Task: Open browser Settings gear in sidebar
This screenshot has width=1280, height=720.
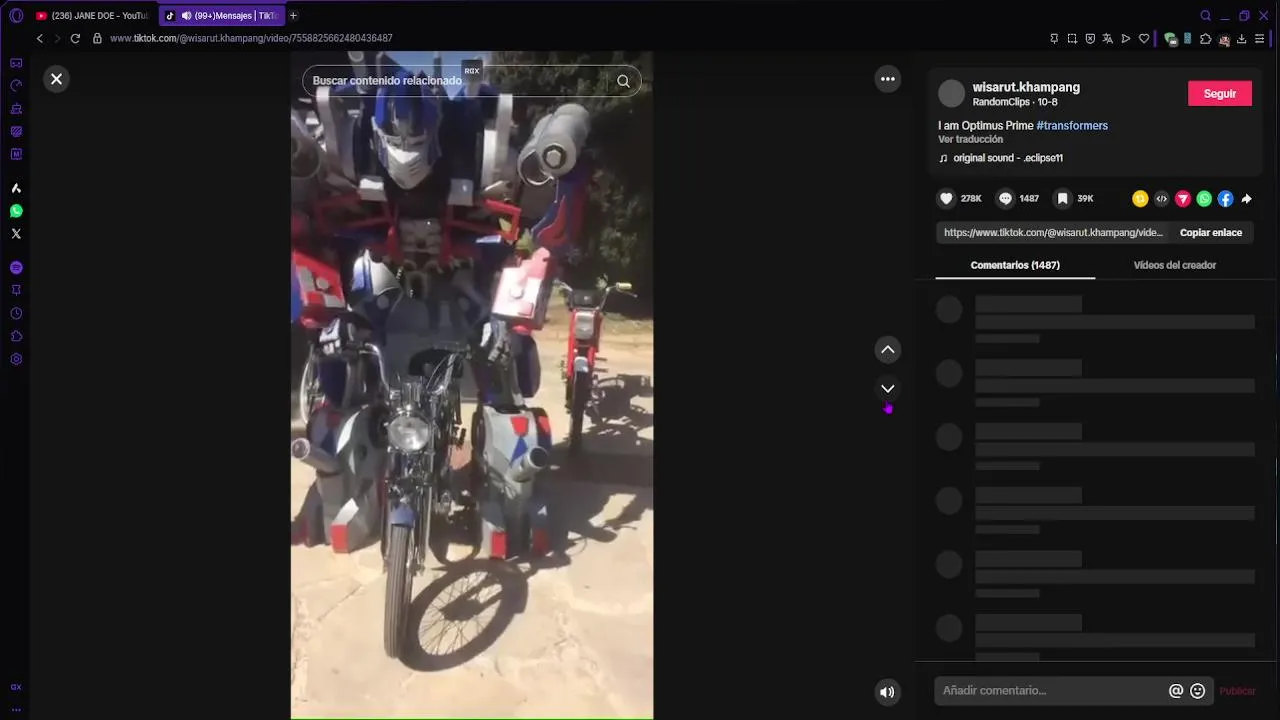Action: (16, 359)
